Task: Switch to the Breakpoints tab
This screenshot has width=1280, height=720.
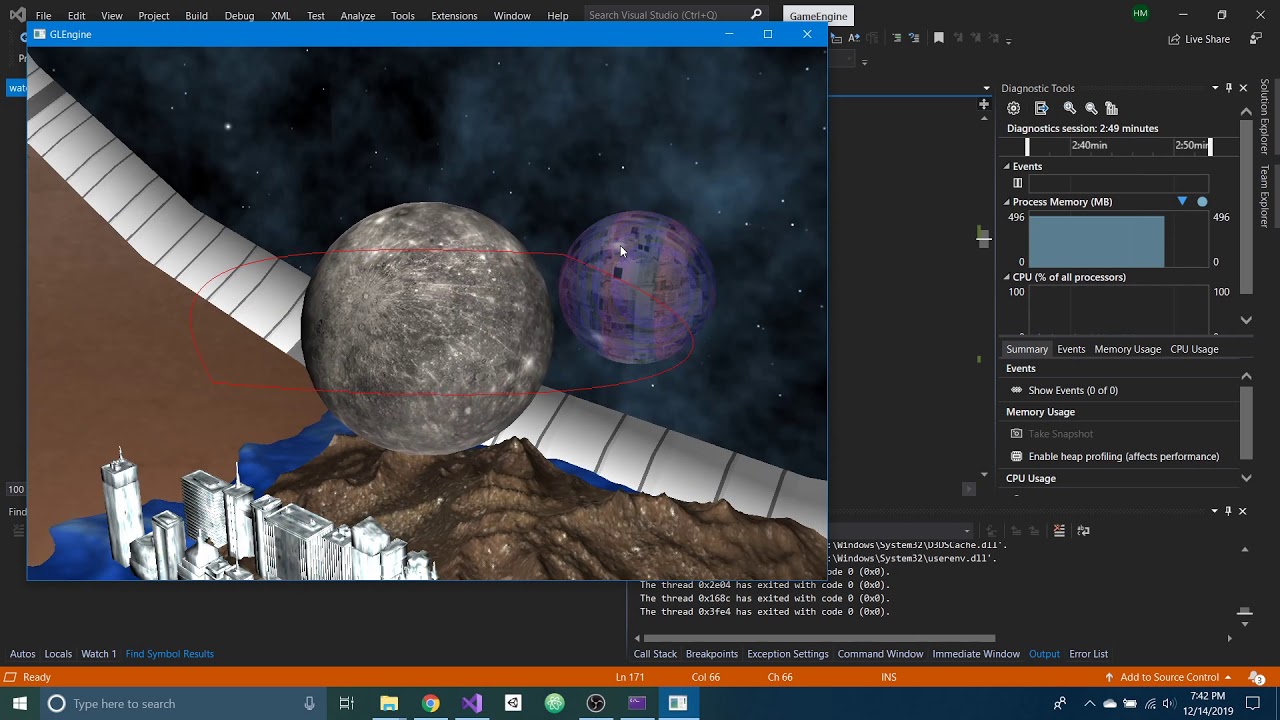Action: pyautogui.click(x=712, y=654)
